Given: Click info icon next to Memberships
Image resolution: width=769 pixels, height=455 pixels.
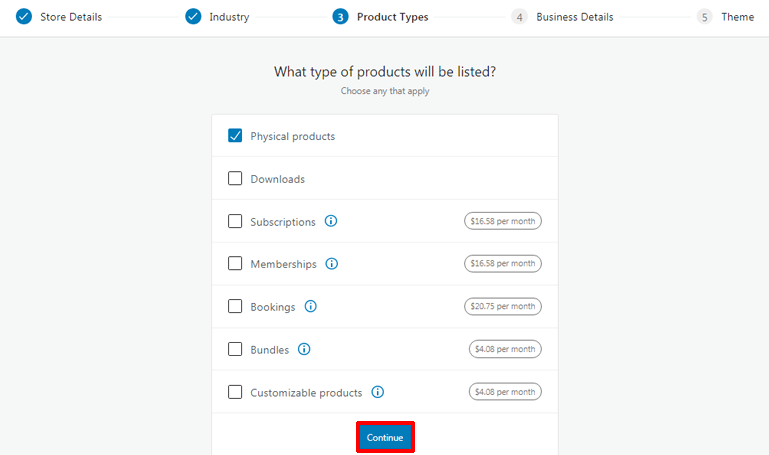Looking at the screenshot, I should (x=332, y=264).
